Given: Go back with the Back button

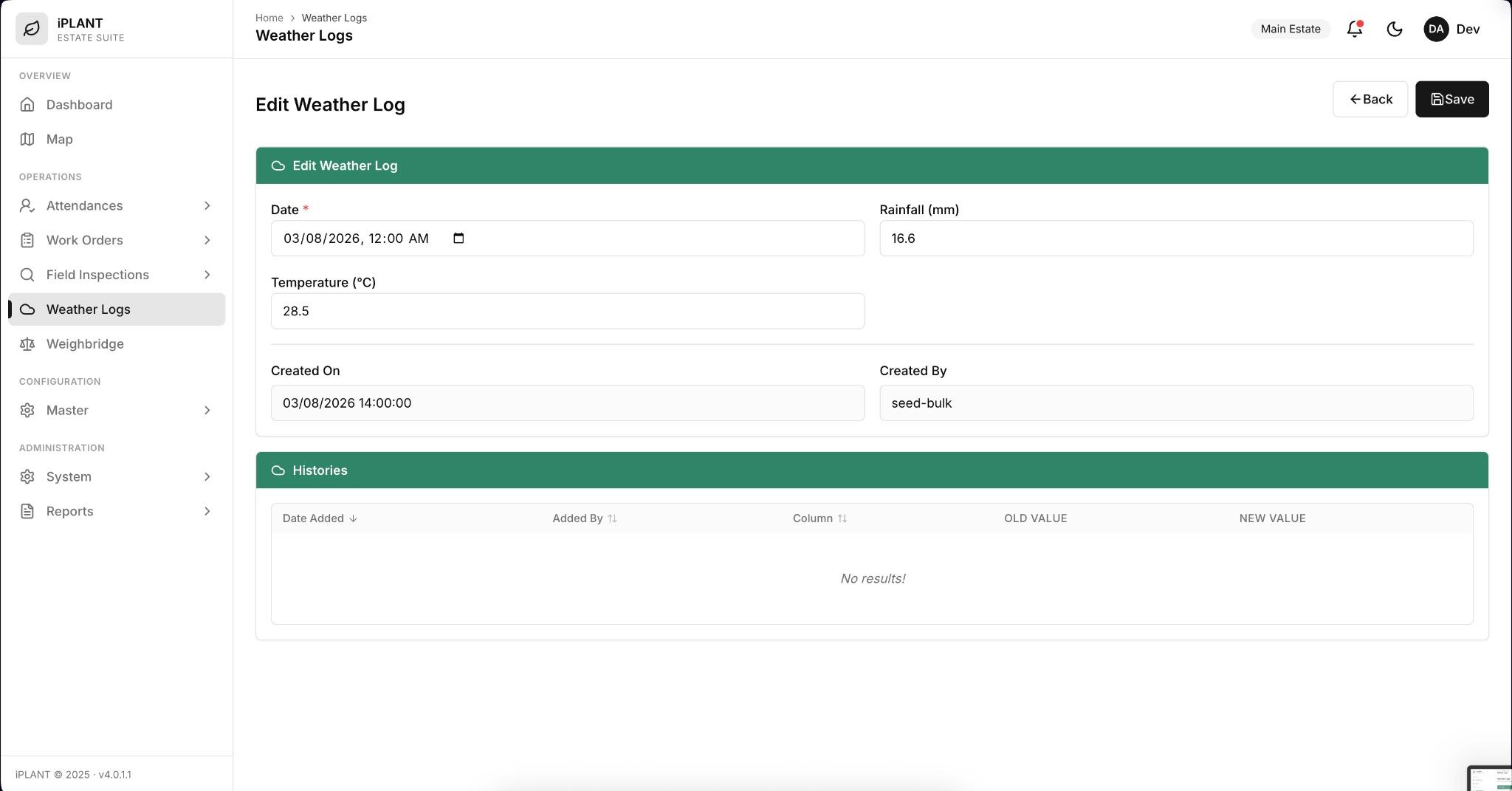Looking at the screenshot, I should pos(1370,99).
